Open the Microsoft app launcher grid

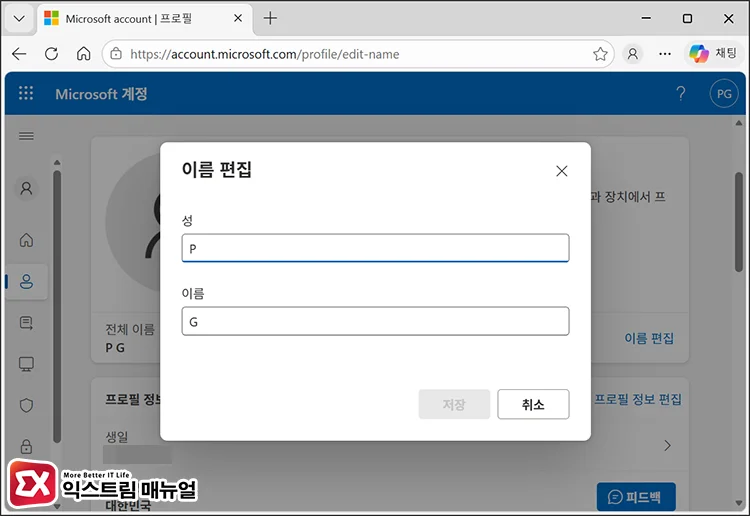[x=26, y=93]
